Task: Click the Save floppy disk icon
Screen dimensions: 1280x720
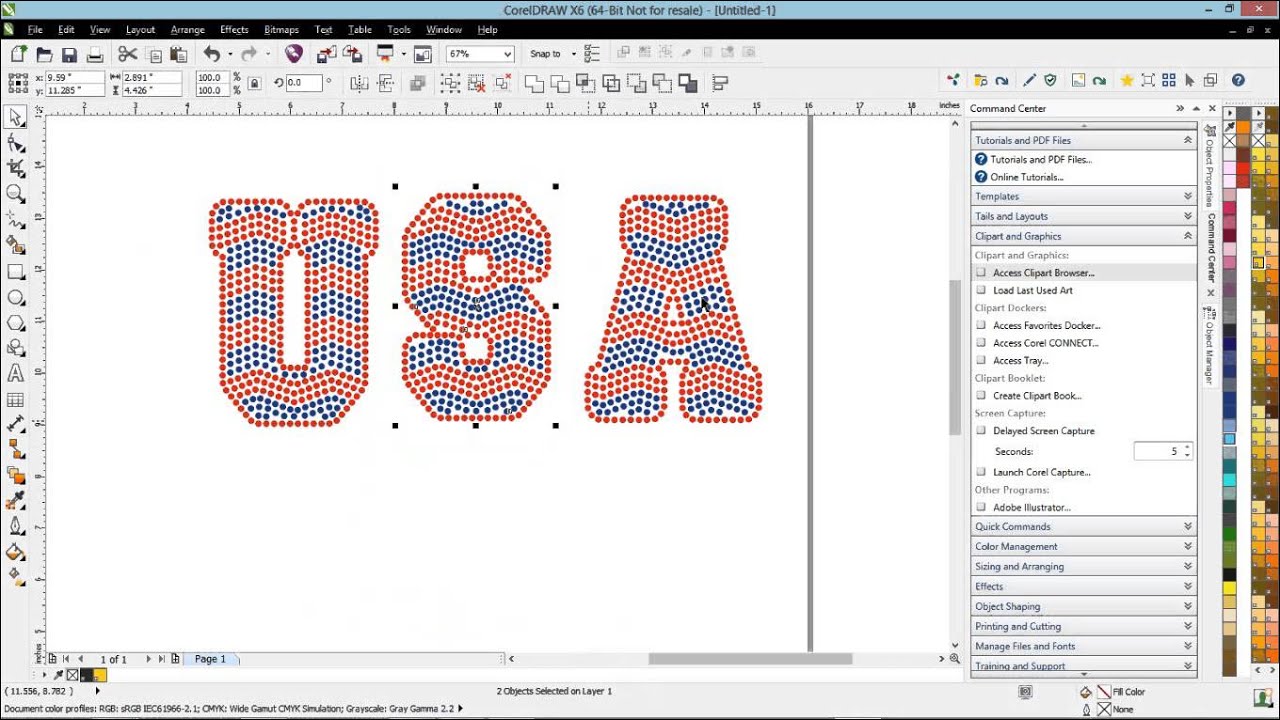Action: pos(69,54)
